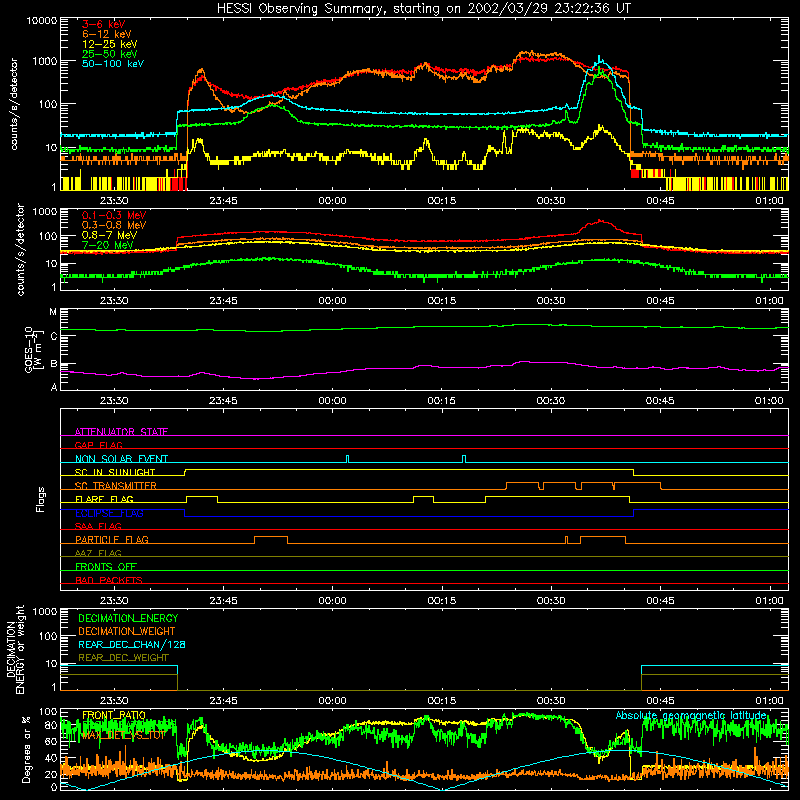Image resolution: width=800 pixels, height=800 pixels.
Task: Select the cyan 50-100 keV legend label
Action: (x=113, y=64)
